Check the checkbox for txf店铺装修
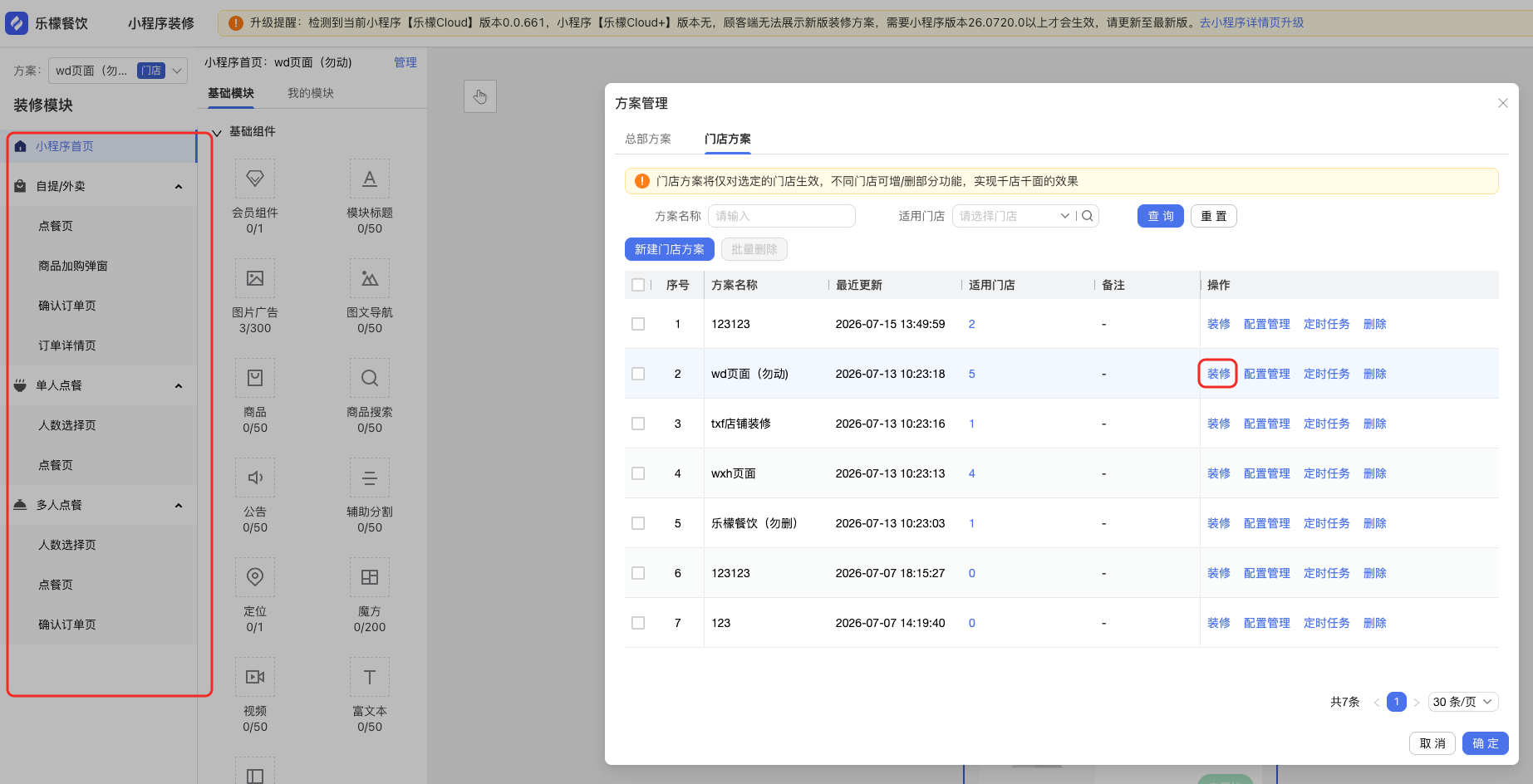Image resolution: width=1533 pixels, height=784 pixels. pyautogui.click(x=638, y=424)
